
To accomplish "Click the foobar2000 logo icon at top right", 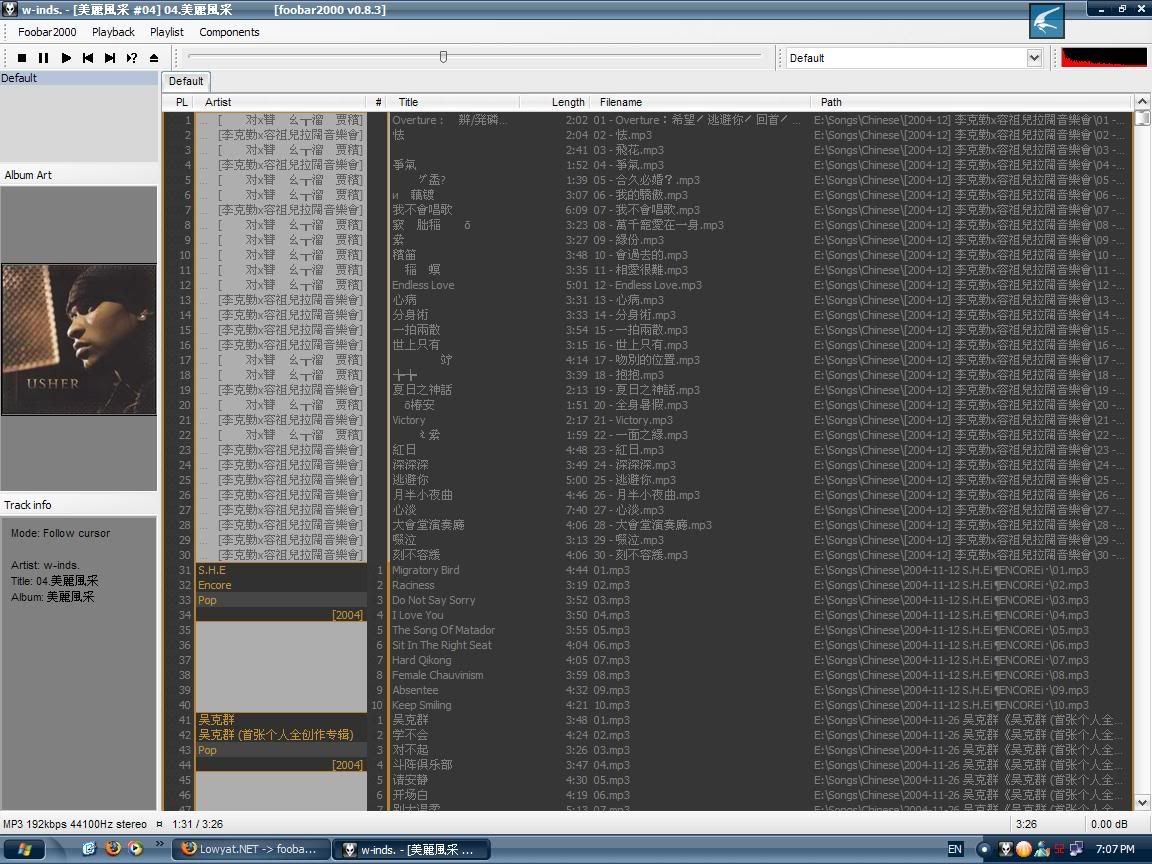I will [x=1046, y=21].
